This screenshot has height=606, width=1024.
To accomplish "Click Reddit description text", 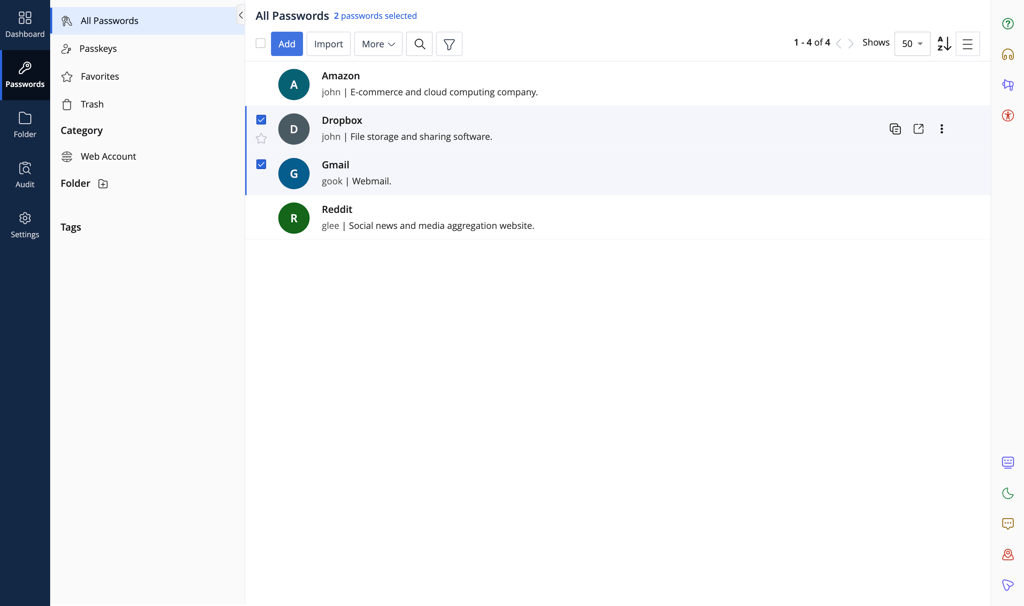I will (441, 226).
